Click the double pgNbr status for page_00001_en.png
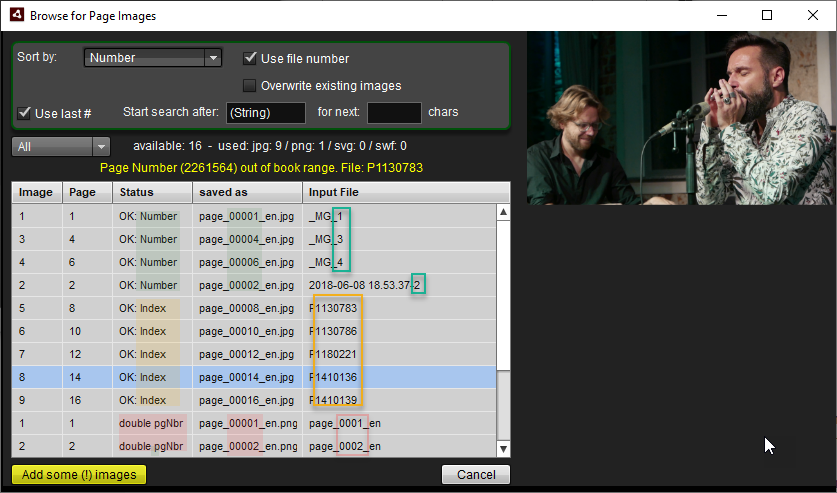Viewport: 837px width, 493px height. tap(151, 423)
